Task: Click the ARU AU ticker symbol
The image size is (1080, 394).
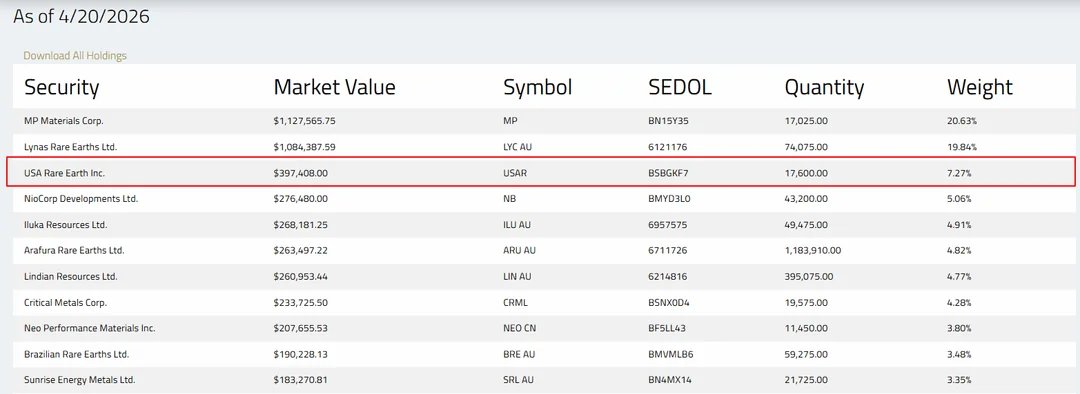Action: coord(519,251)
